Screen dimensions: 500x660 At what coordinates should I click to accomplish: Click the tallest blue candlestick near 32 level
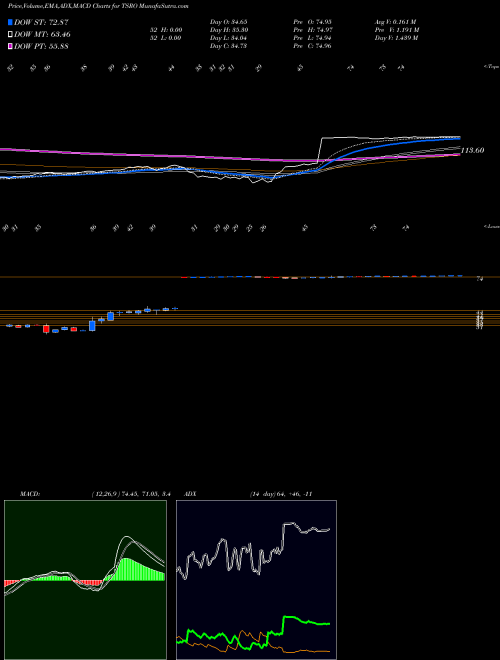92,326
